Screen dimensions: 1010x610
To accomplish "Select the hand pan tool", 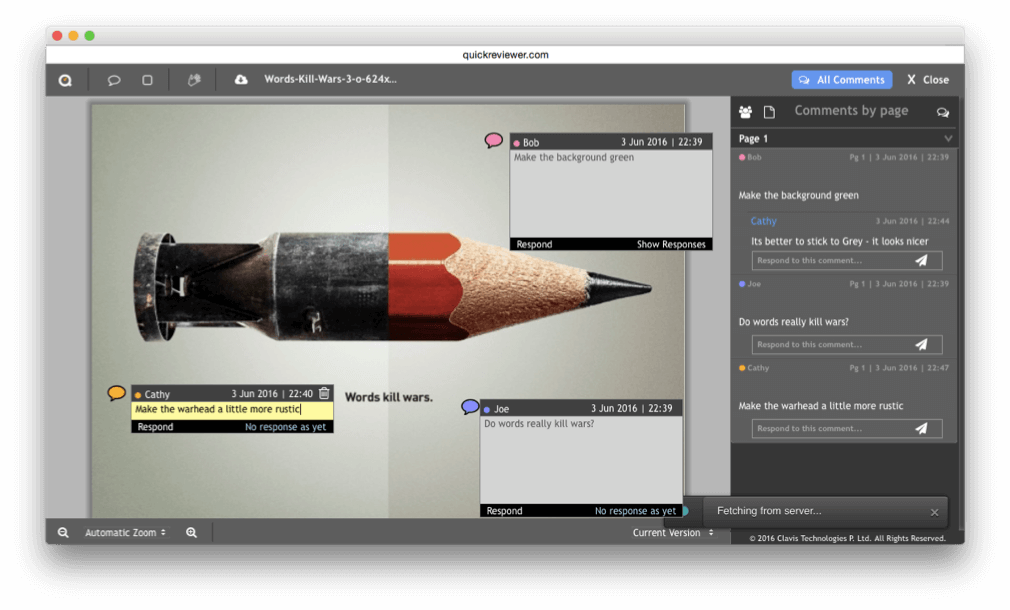I will coord(194,79).
